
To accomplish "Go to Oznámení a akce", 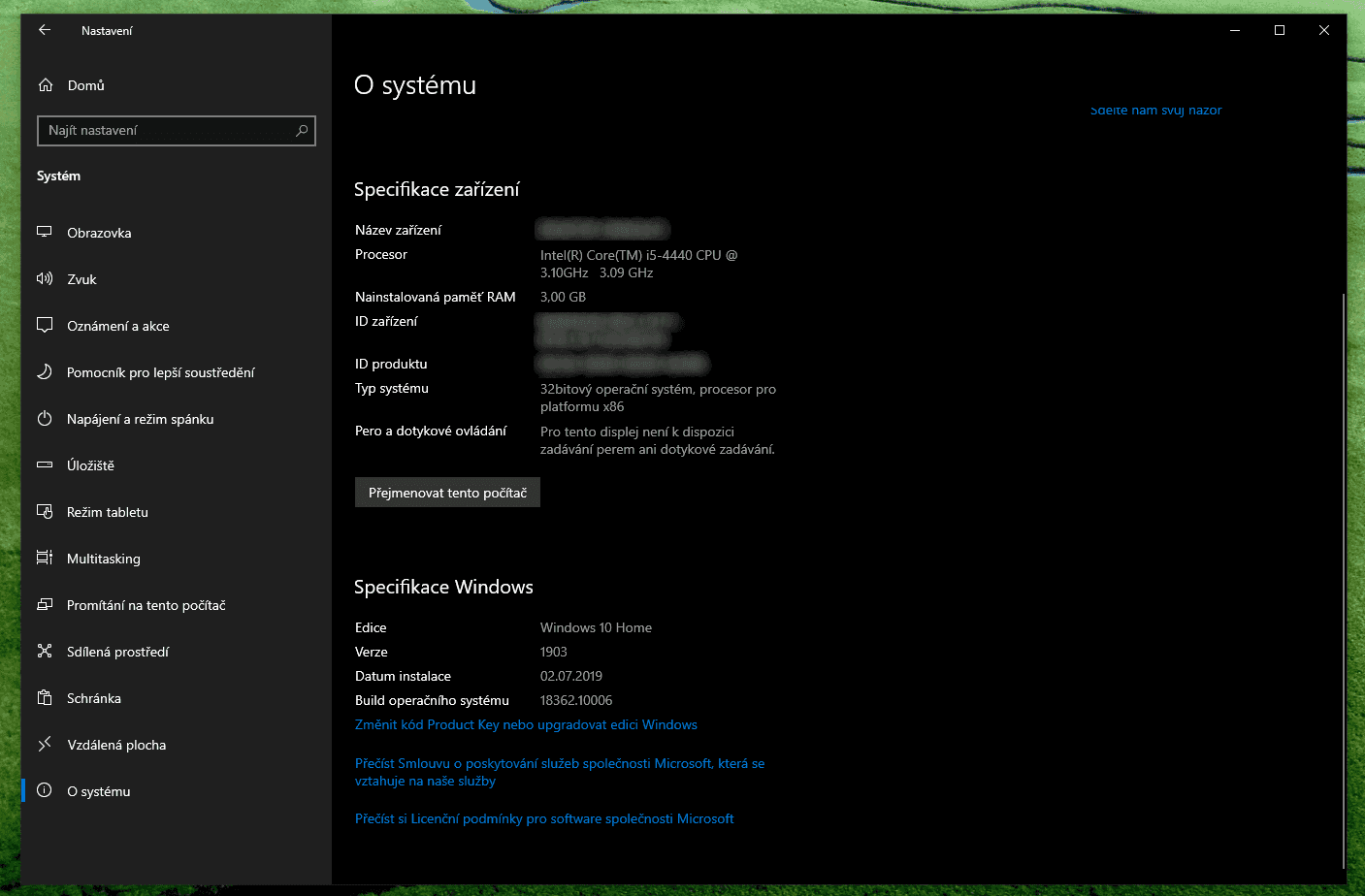I will pyautogui.click(x=118, y=326).
